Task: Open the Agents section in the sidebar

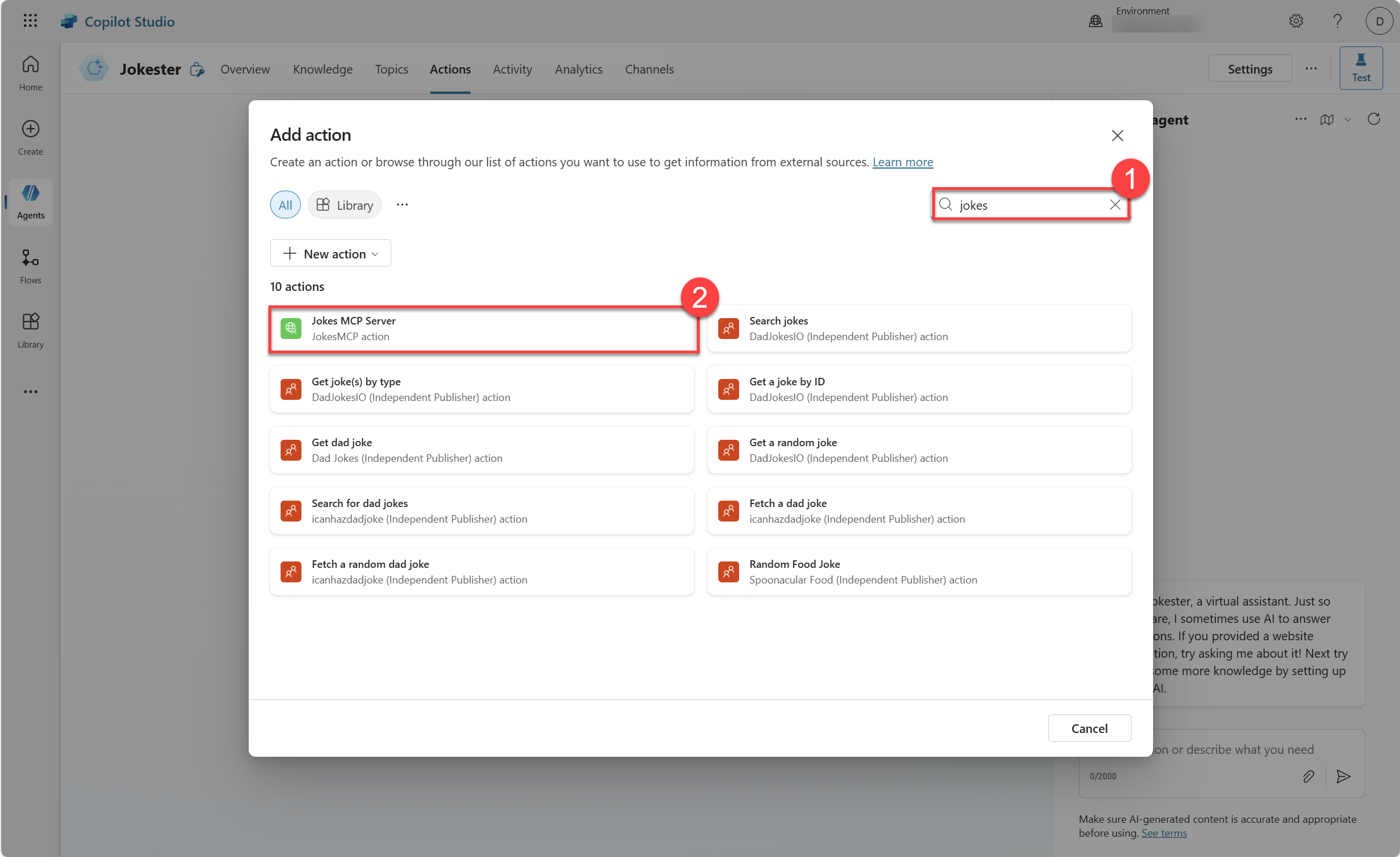Action: click(x=30, y=201)
